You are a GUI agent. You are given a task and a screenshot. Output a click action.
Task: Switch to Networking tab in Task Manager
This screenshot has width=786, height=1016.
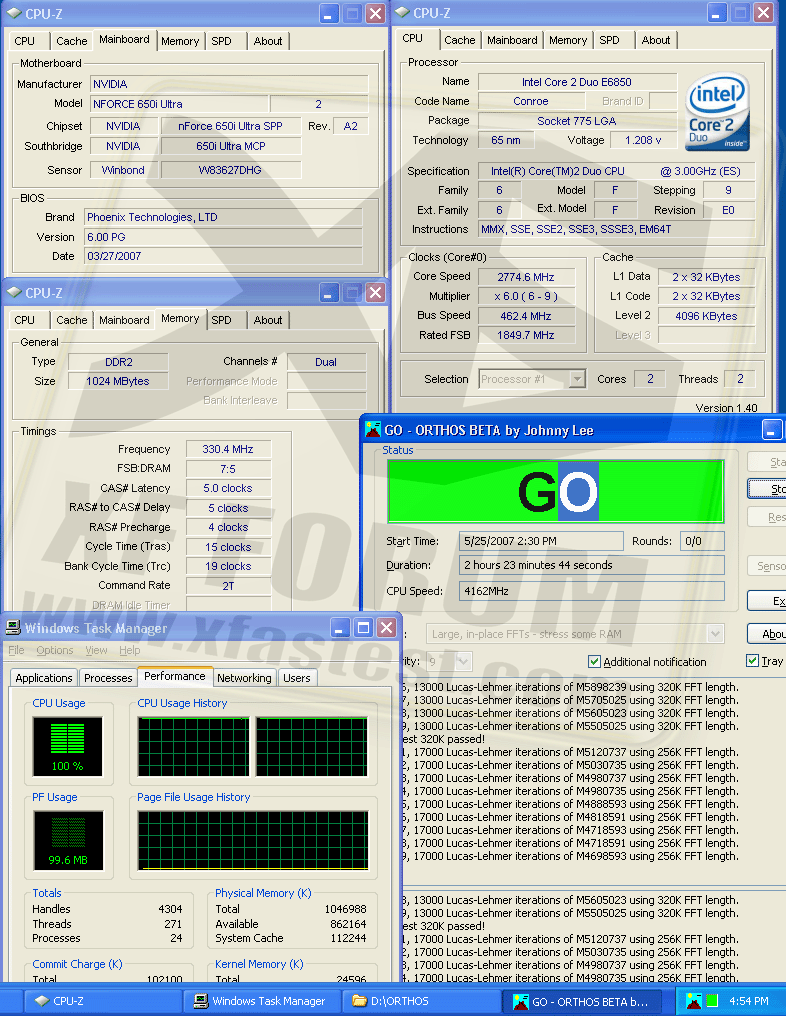point(244,678)
